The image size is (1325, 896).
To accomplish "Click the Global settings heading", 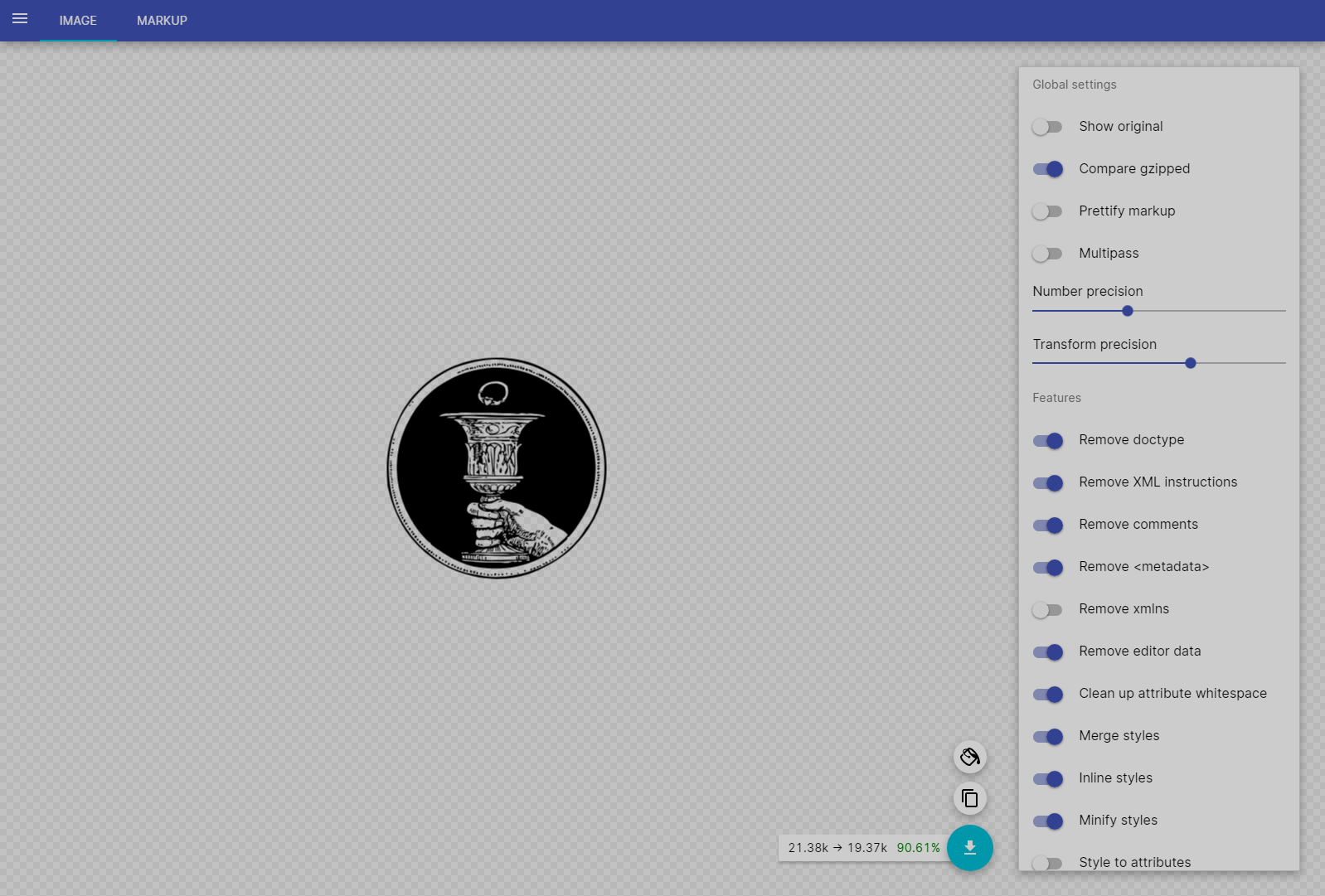I will (x=1074, y=85).
